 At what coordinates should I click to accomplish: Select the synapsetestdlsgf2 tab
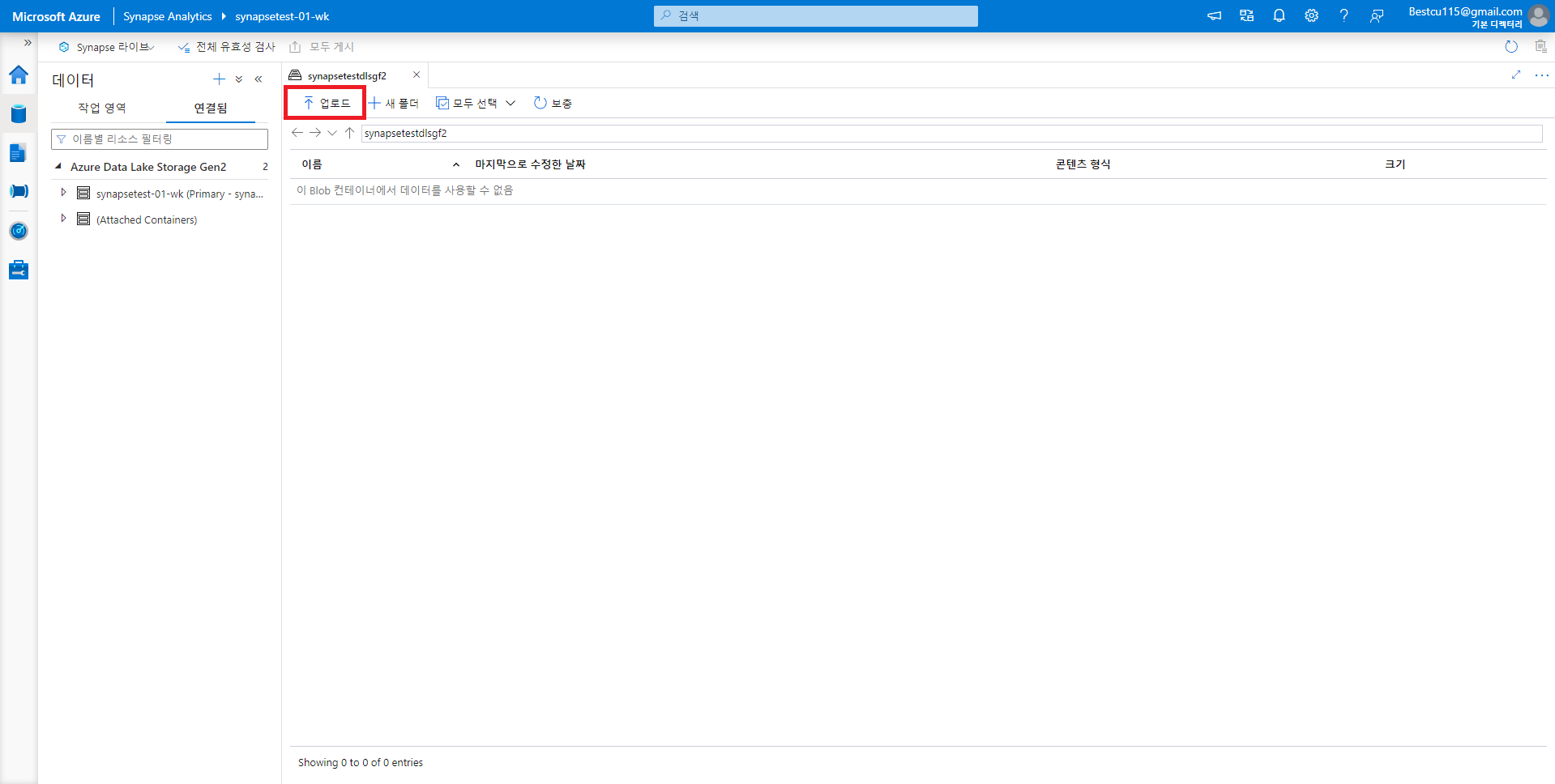pyautogui.click(x=347, y=76)
